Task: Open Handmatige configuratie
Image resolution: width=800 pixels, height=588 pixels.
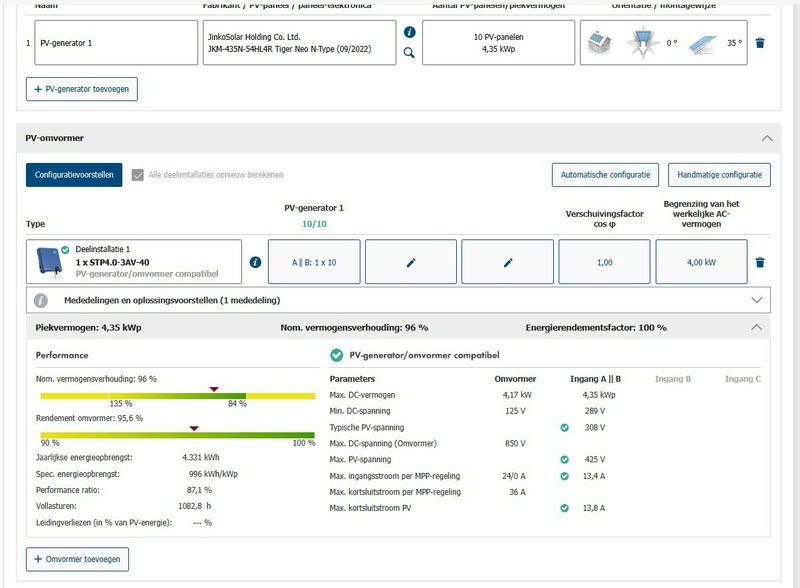Action: pyautogui.click(x=719, y=175)
